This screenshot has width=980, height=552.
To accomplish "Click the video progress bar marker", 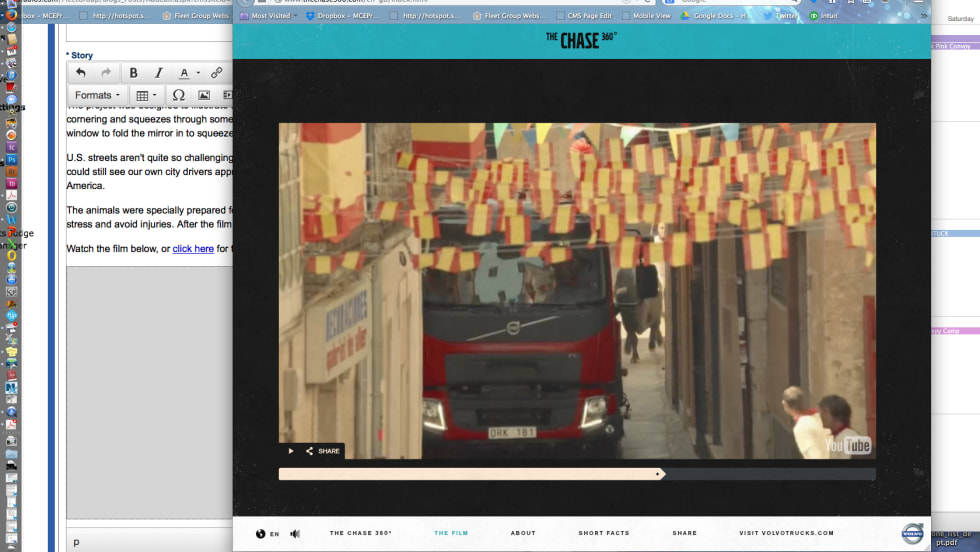I will coord(657,474).
